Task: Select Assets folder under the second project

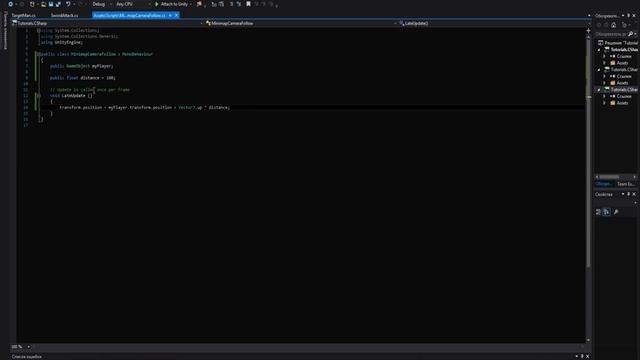Action: (x=622, y=83)
